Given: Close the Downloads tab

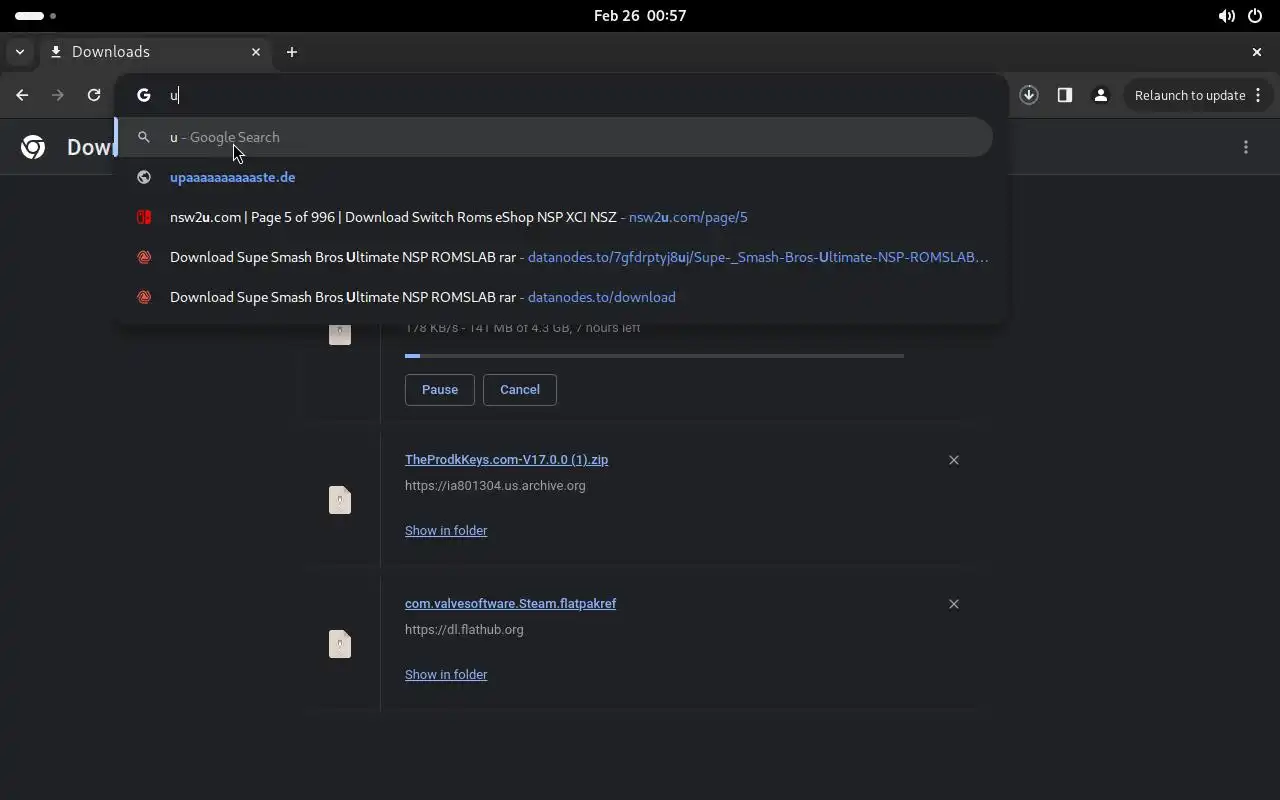Looking at the screenshot, I should 256,52.
